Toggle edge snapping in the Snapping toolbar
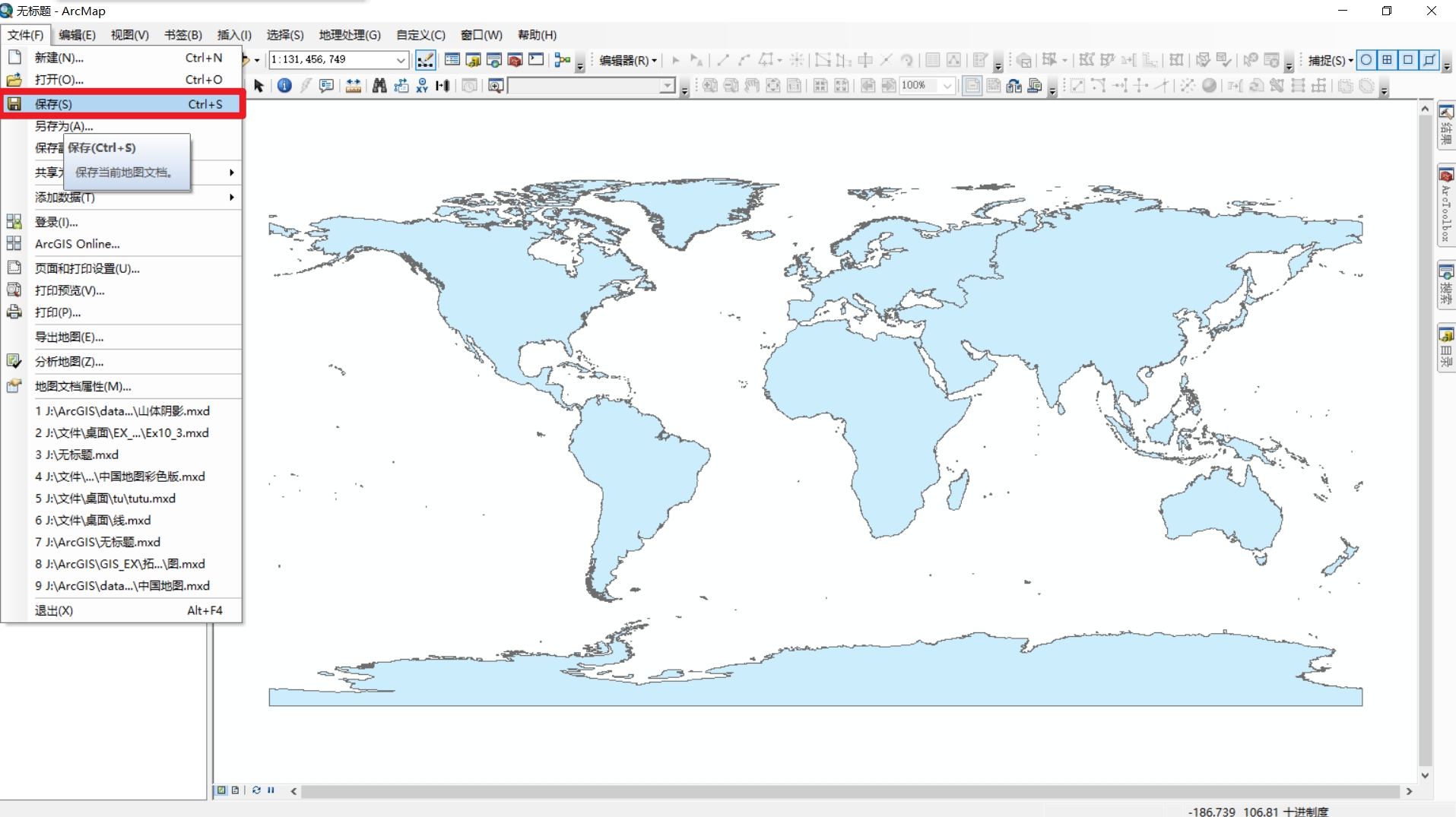Image resolution: width=1456 pixels, height=817 pixels. [x=1429, y=60]
